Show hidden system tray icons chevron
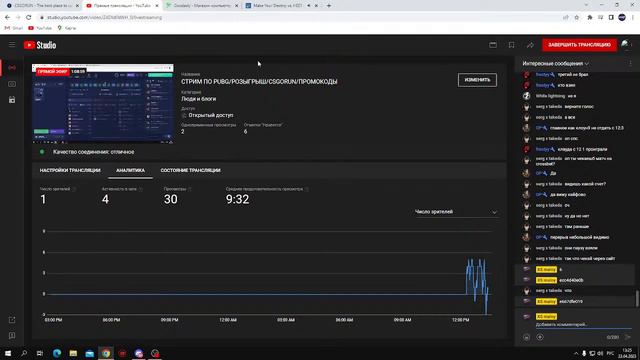640x360 pixels. [576, 353]
